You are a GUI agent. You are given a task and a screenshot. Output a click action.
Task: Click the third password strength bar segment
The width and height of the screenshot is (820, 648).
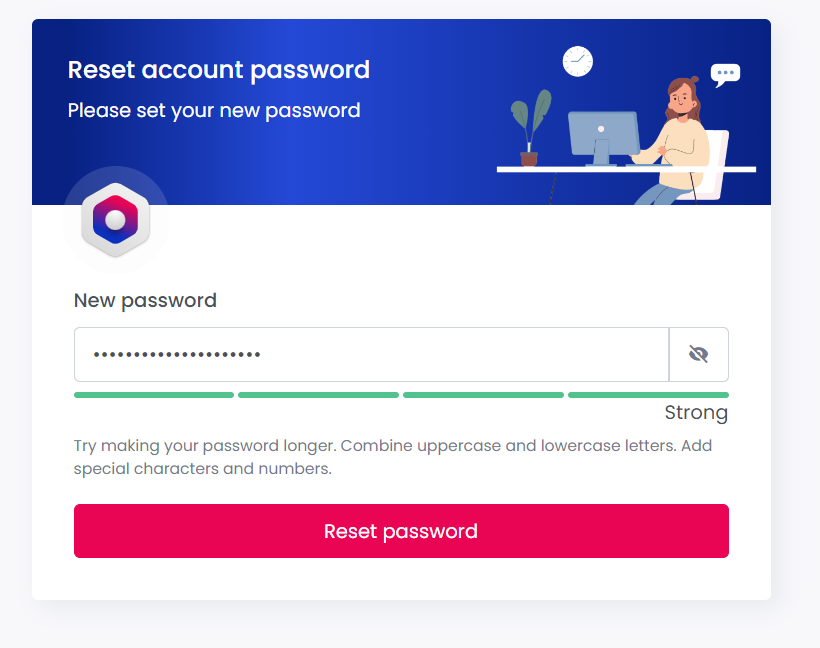coord(483,395)
